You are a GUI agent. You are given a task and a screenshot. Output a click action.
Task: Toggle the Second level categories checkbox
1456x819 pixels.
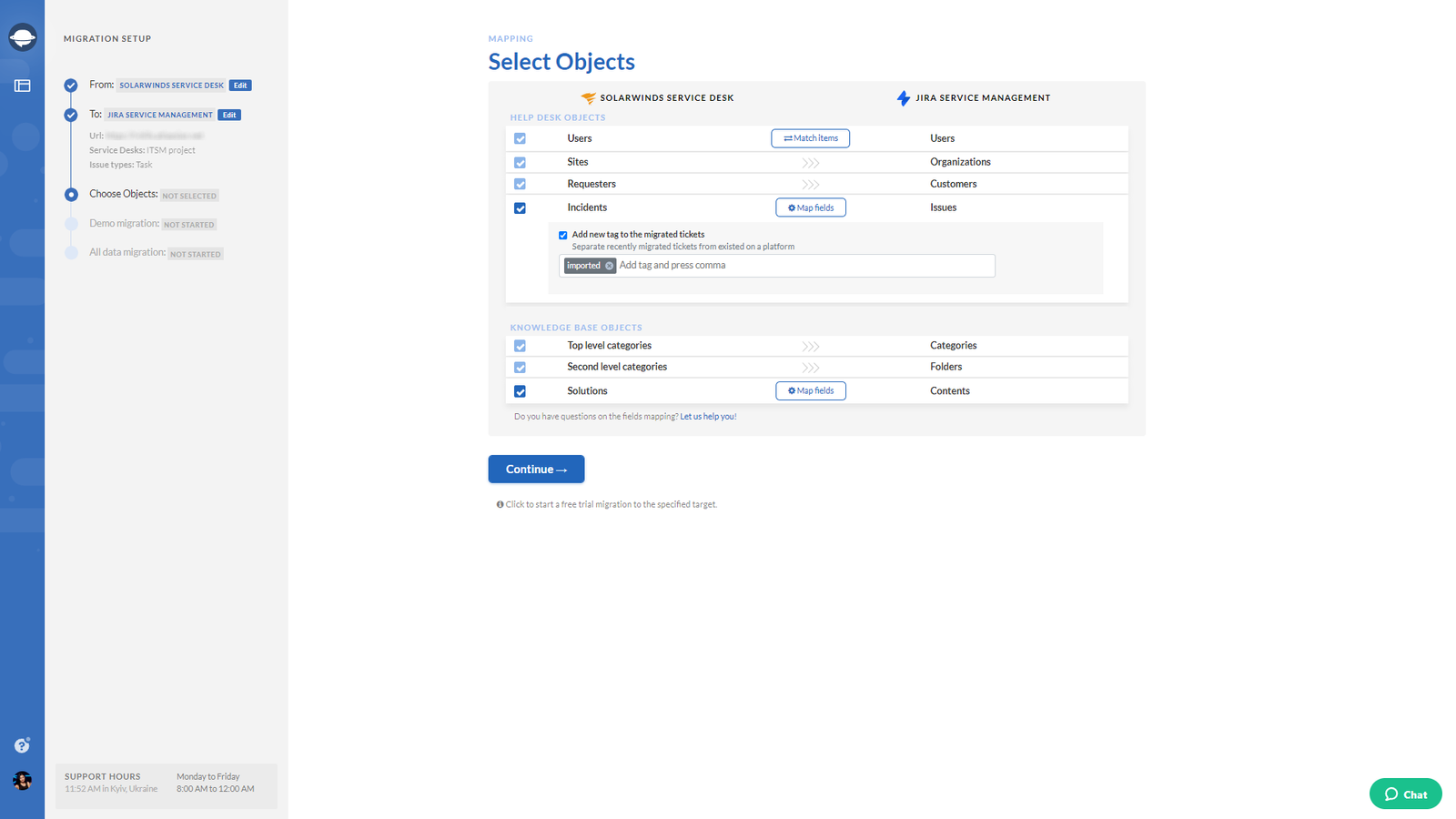coord(520,368)
